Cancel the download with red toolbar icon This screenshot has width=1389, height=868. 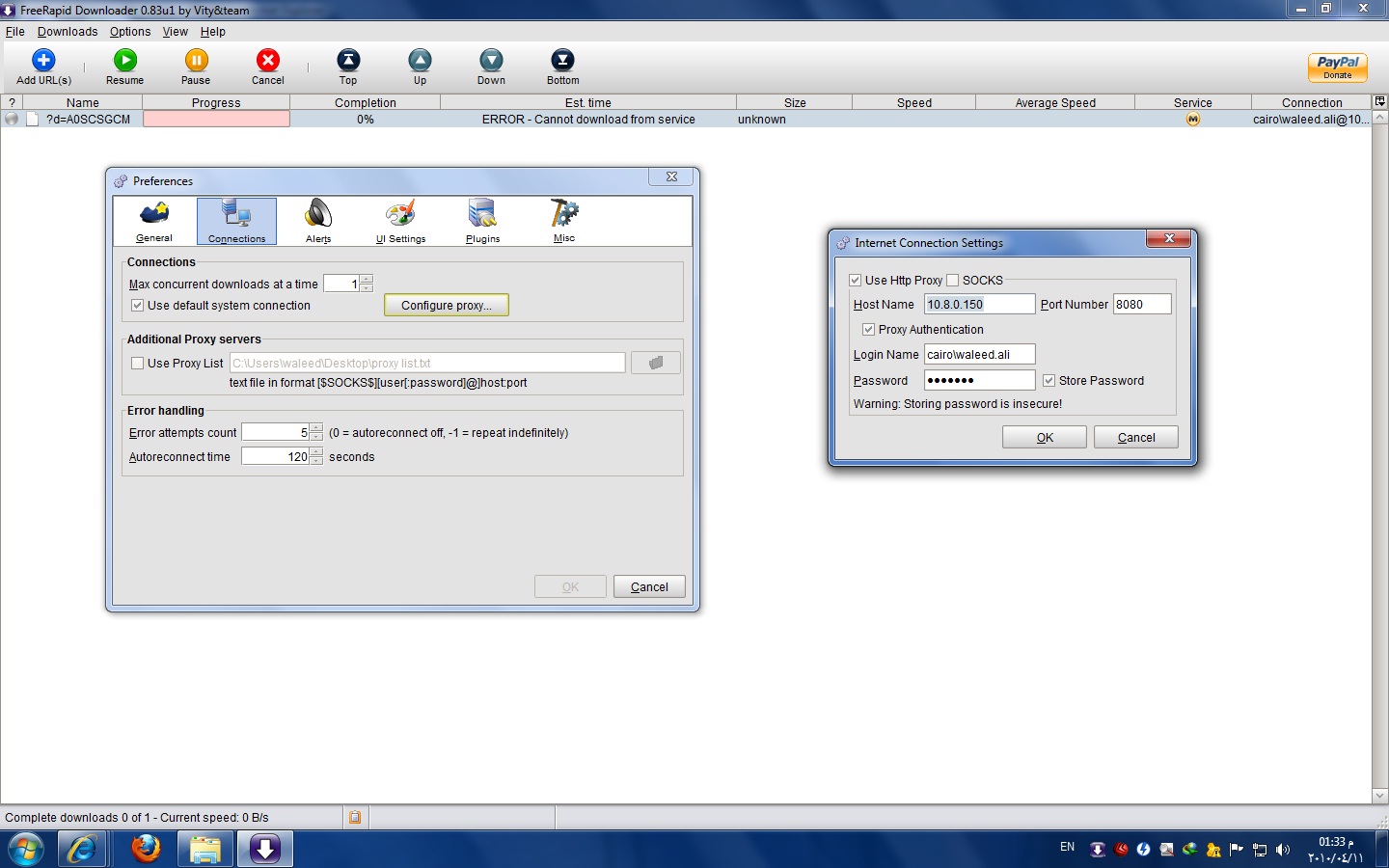pyautogui.click(x=268, y=61)
